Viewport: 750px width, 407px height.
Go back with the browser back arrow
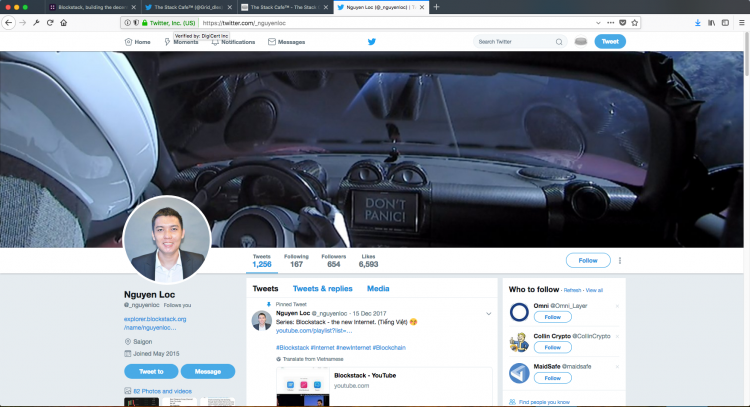[8, 22]
